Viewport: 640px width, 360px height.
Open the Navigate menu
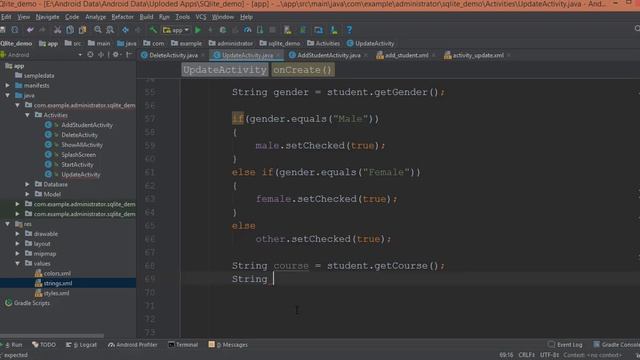[x=47, y=17]
